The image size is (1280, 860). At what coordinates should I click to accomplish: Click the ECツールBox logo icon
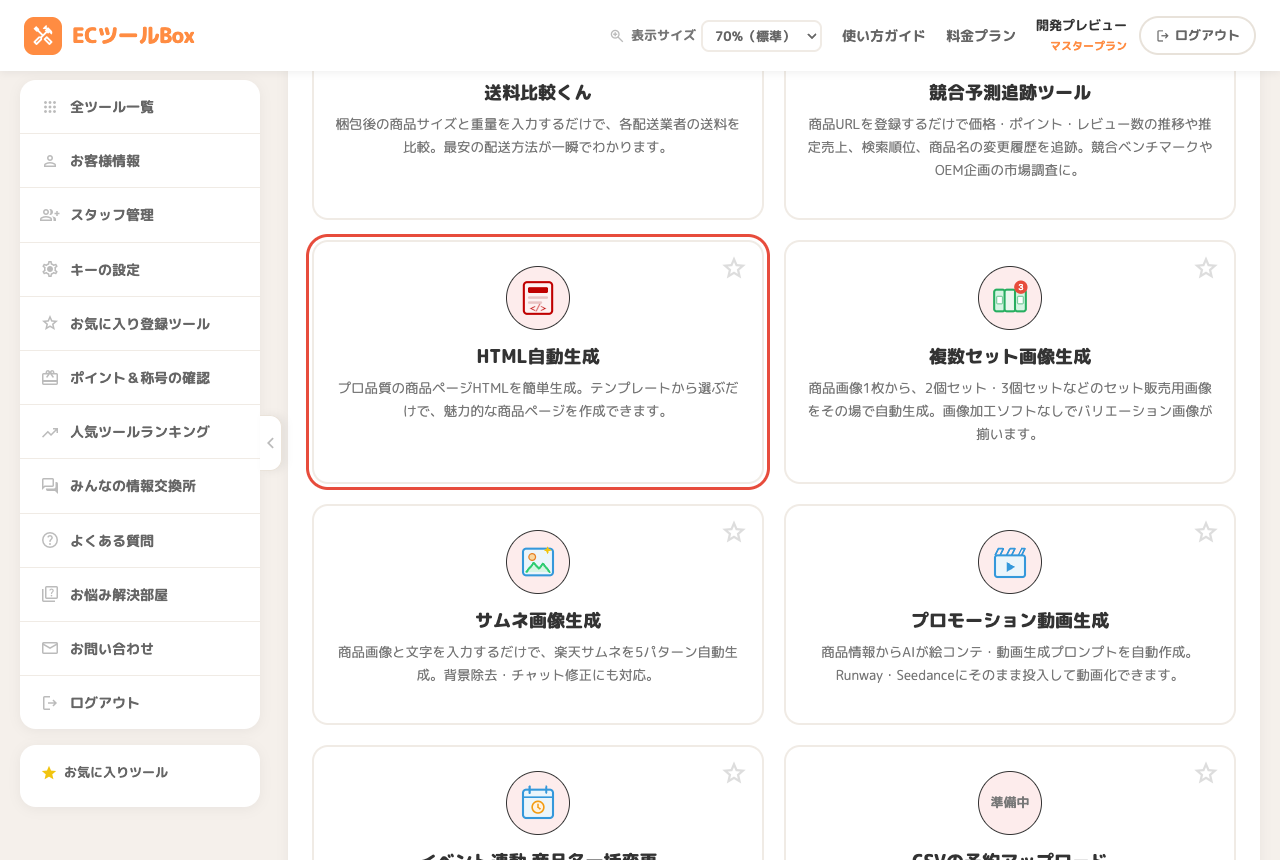tap(43, 36)
